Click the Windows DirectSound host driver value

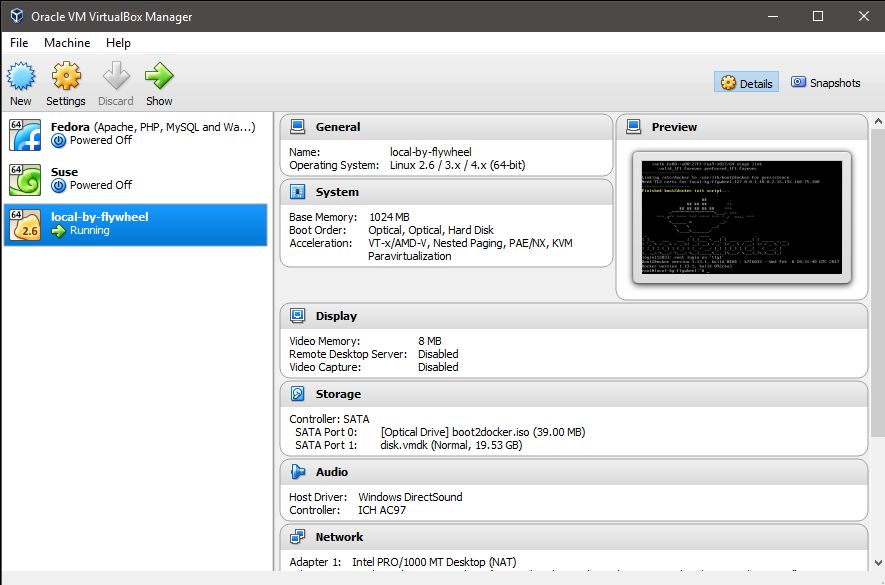point(410,497)
